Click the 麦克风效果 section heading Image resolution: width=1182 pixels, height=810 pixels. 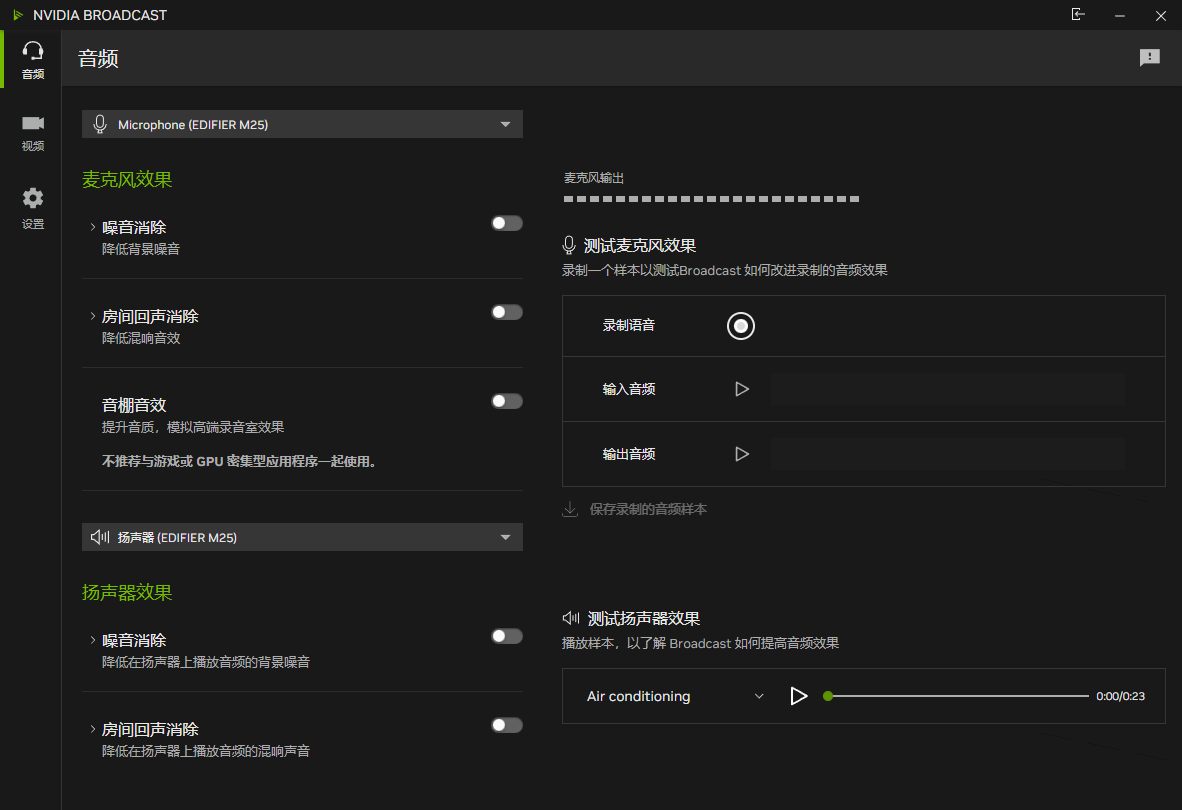[x=127, y=179]
